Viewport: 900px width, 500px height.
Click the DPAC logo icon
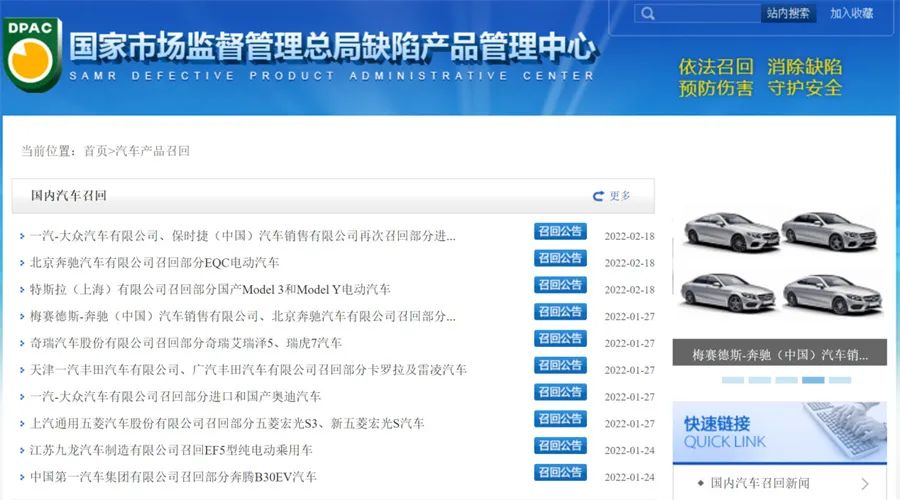click(x=33, y=53)
